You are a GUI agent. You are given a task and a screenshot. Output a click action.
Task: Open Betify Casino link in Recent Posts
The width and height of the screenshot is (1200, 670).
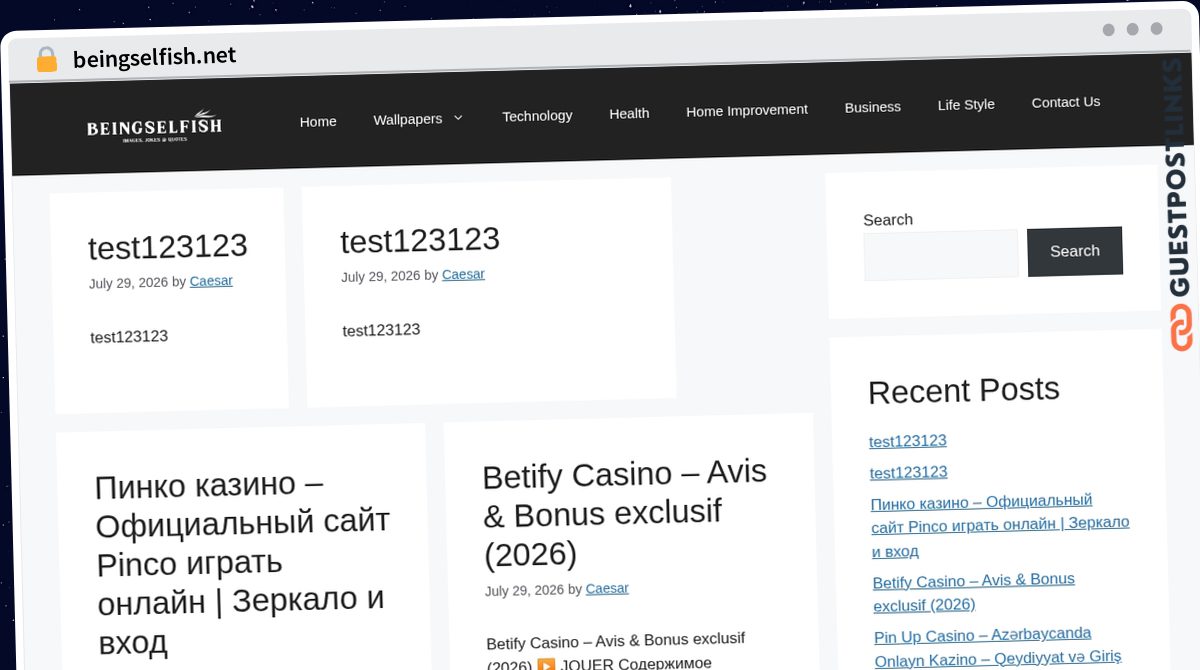974,593
